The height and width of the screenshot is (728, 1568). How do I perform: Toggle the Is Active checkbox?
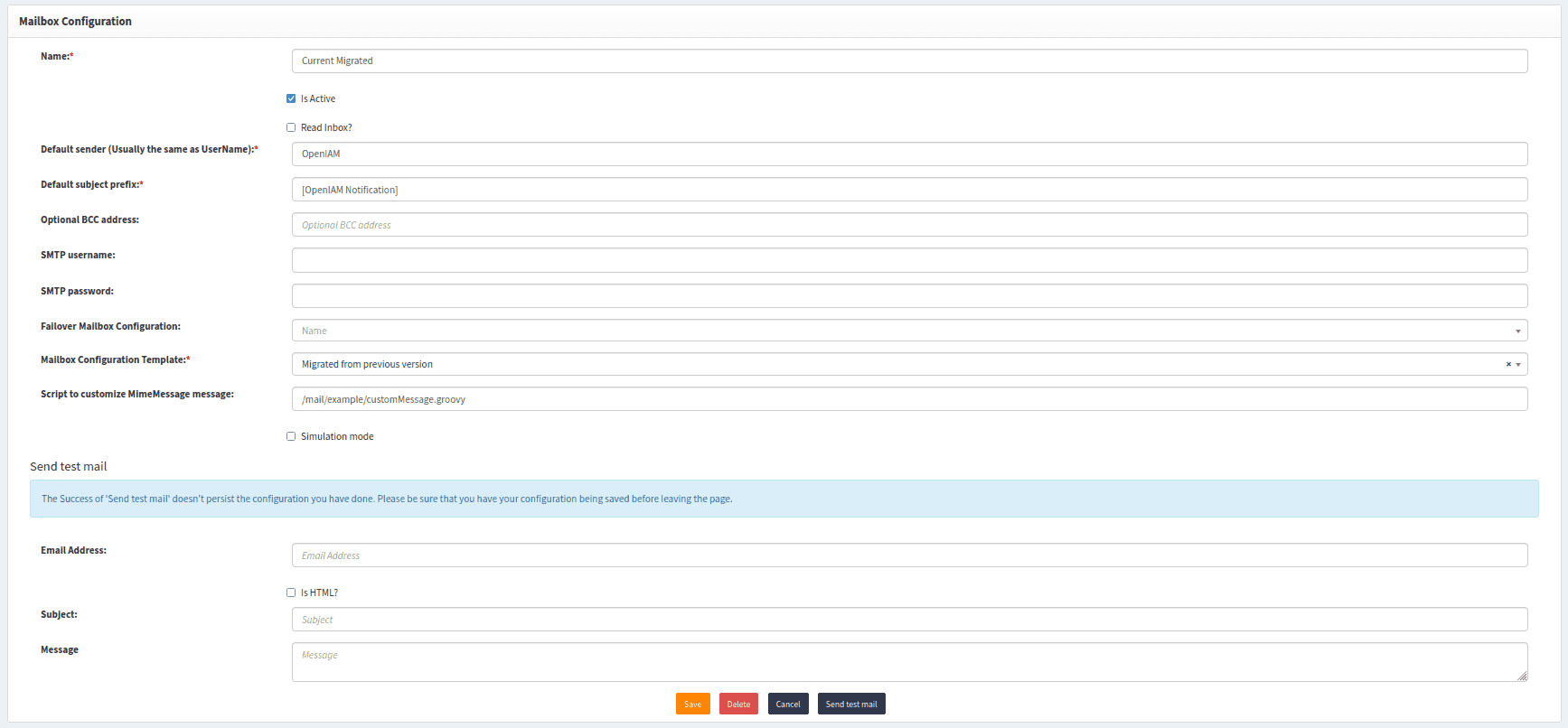[x=291, y=98]
